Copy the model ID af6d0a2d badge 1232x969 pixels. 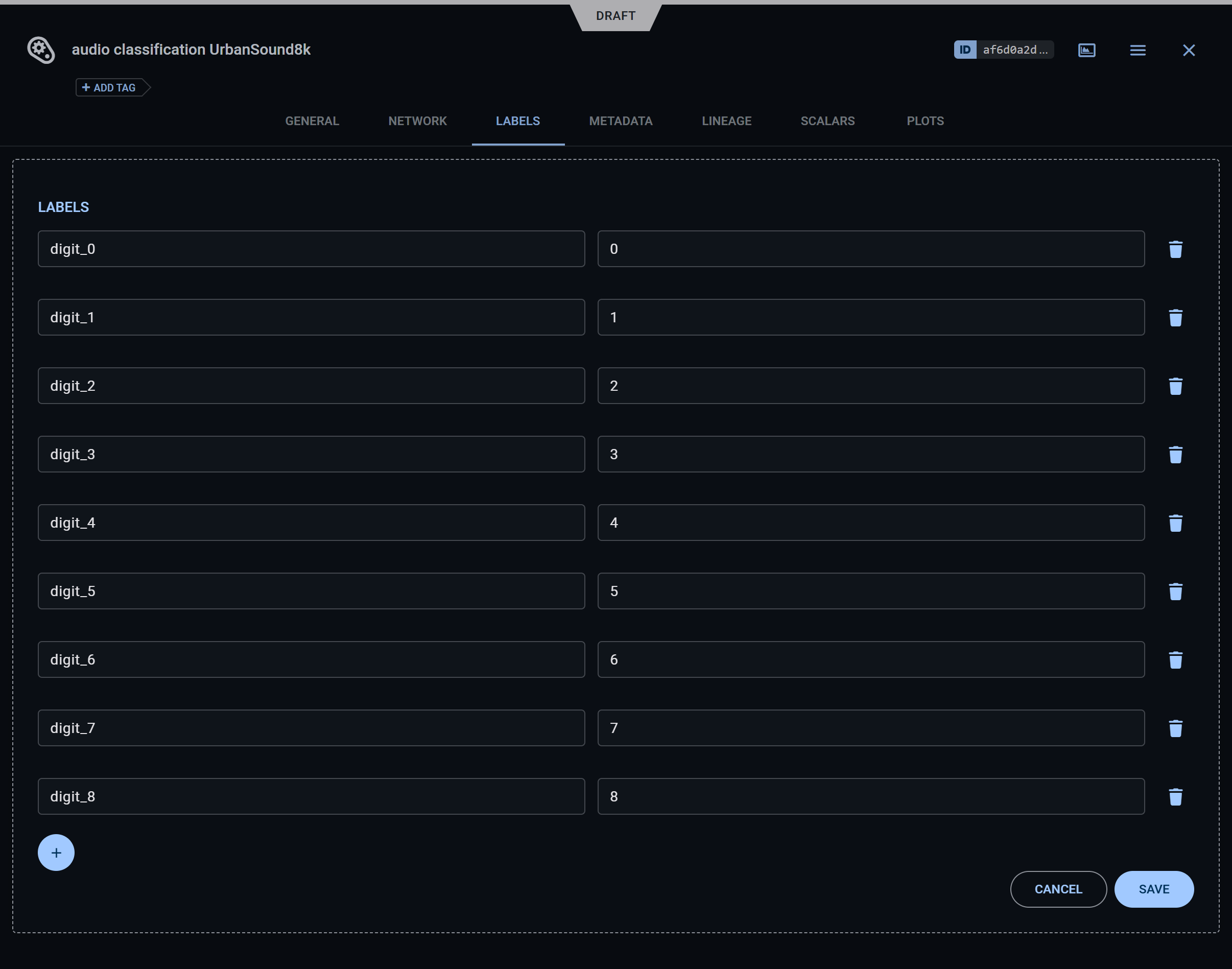coord(1003,50)
